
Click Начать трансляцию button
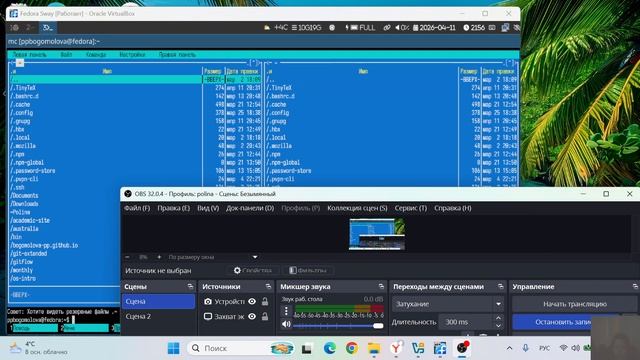(x=575, y=304)
